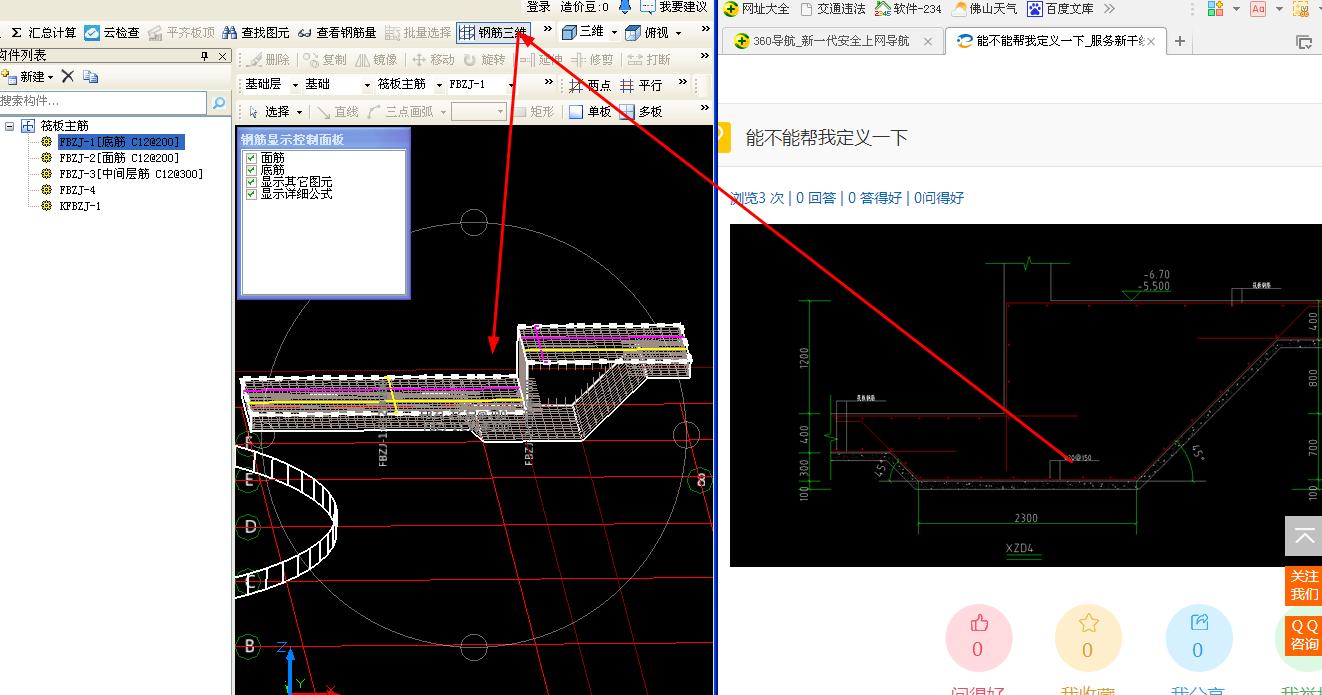Open 软件-234 bookmark in browser
This screenshot has width=1322, height=695.
coord(908,9)
